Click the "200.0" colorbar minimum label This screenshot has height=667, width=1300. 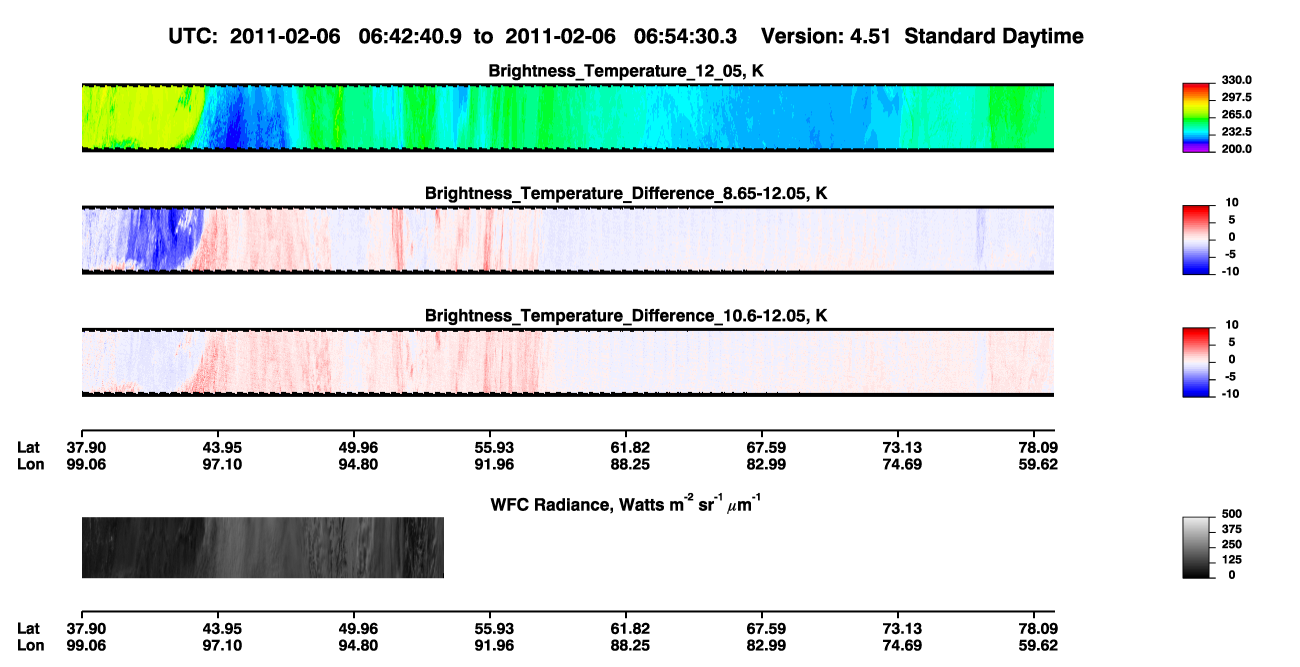[x=1237, y=149]
